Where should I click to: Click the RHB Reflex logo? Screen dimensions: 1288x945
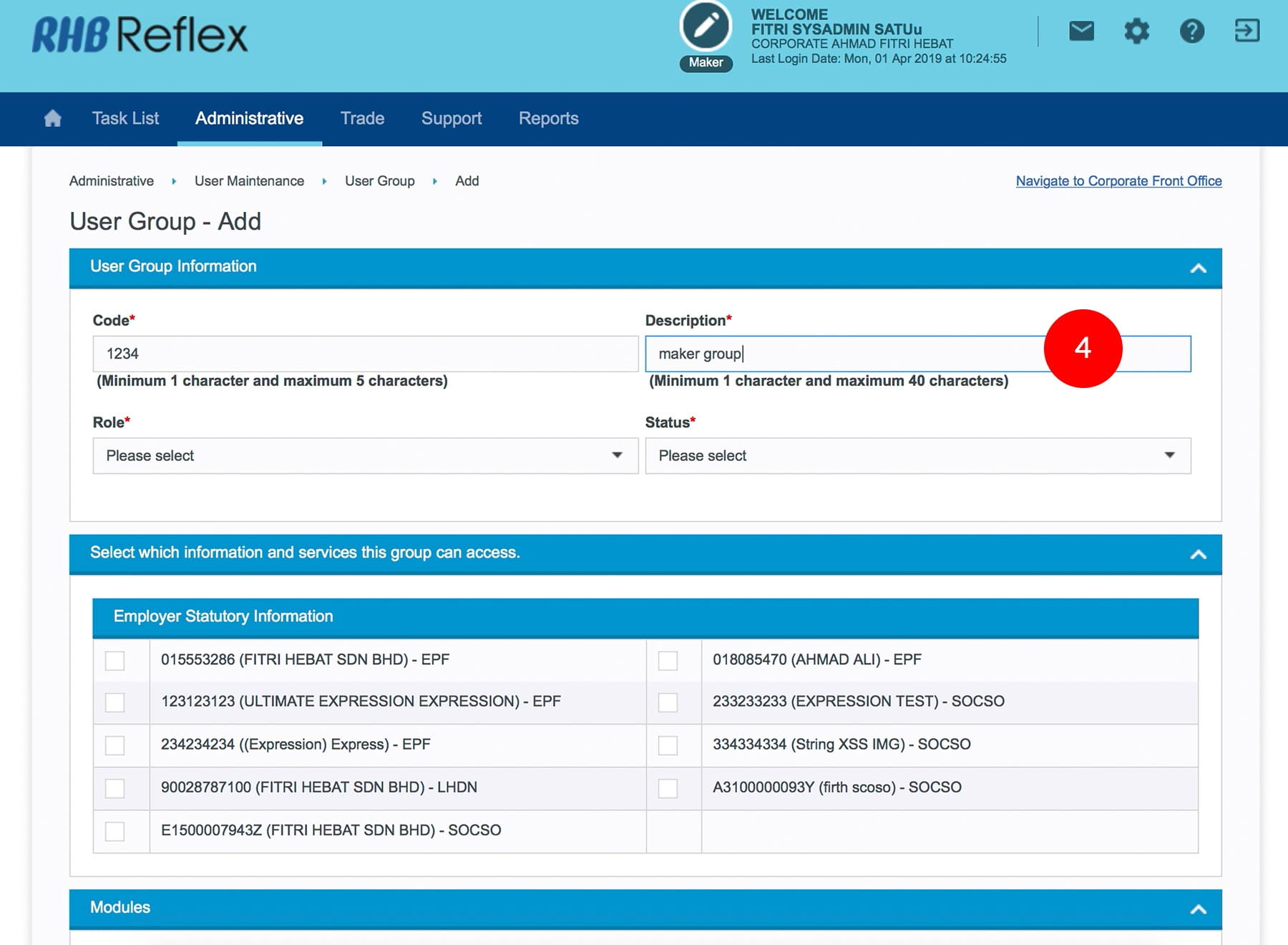click(x=140, y=34)
